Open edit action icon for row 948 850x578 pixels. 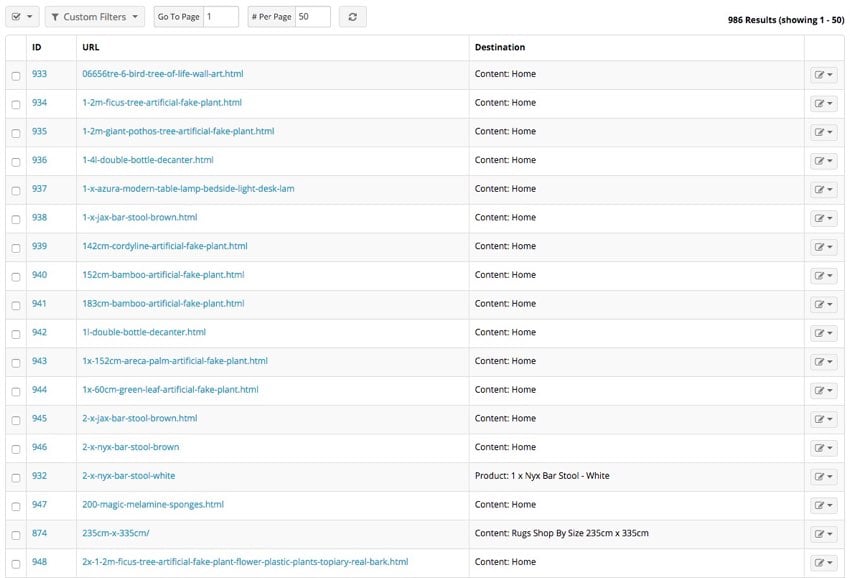click(823, 563)
